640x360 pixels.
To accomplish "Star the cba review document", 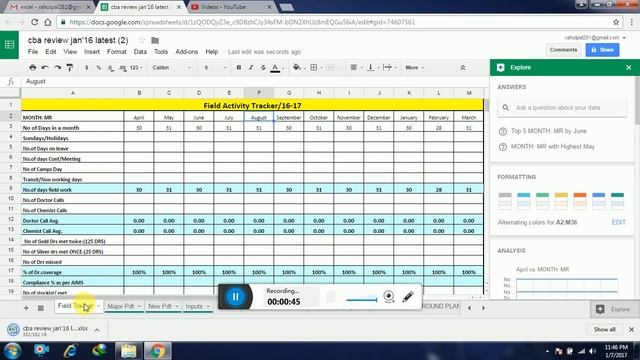I will (142, 40).
